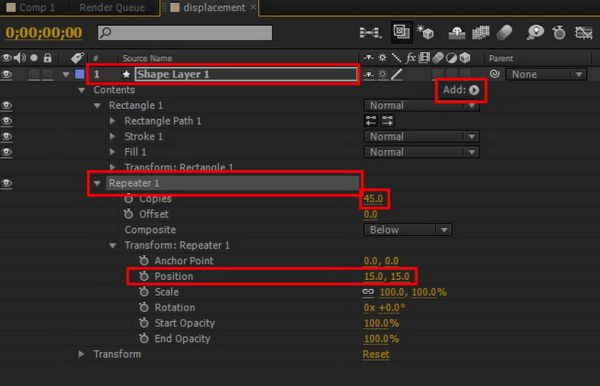Click the Brainstorm icon
Viewport: 600px width, 386px height.
pyautogui.click(x=535, y=33)
